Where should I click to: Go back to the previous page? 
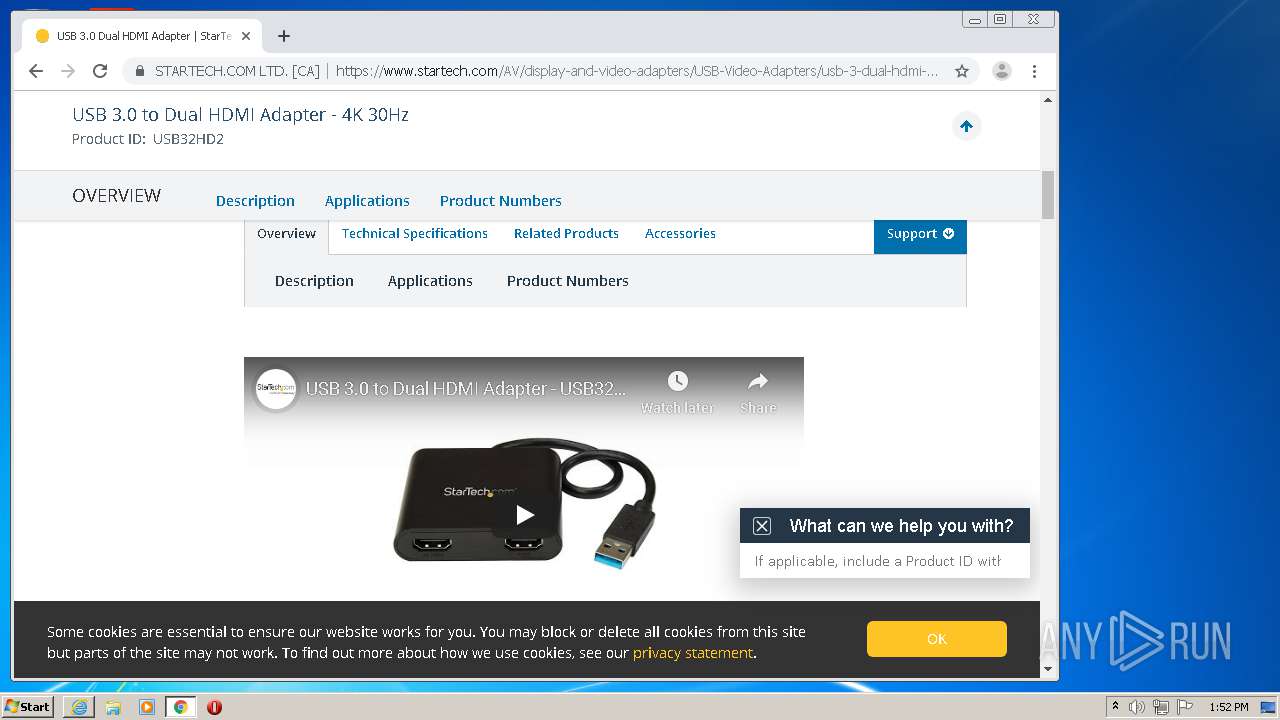36,71
